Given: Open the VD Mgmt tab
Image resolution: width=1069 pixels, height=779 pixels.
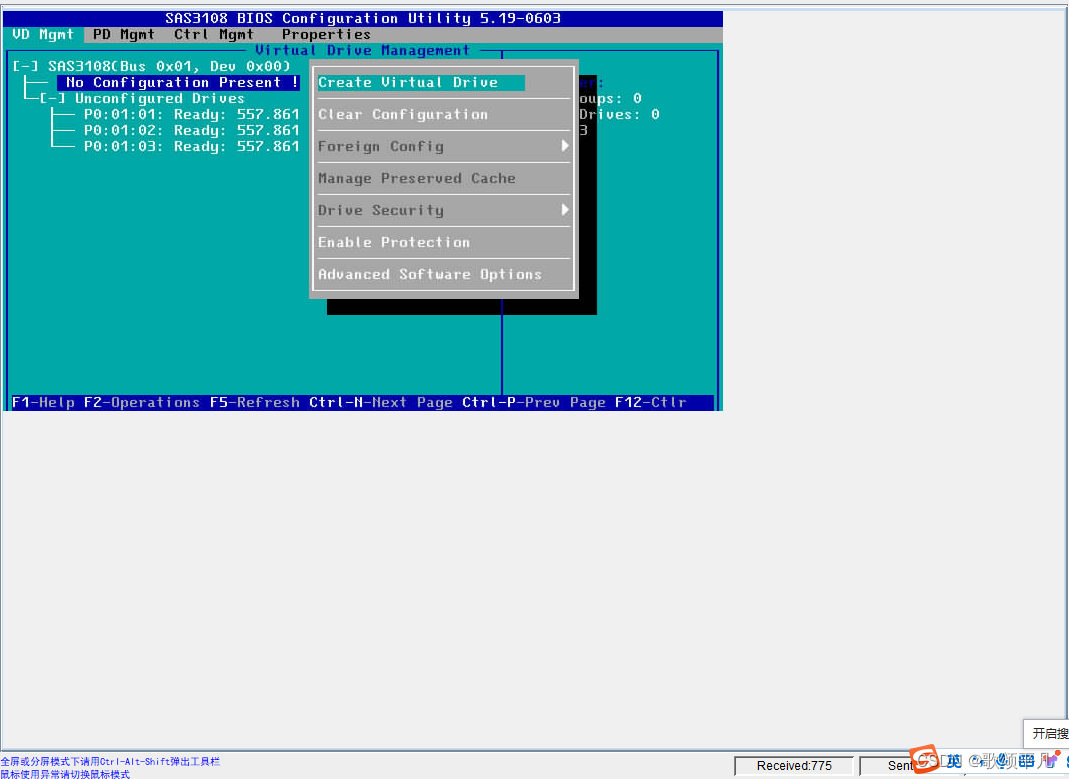Looking at the screenshot, I should [43, 34].
